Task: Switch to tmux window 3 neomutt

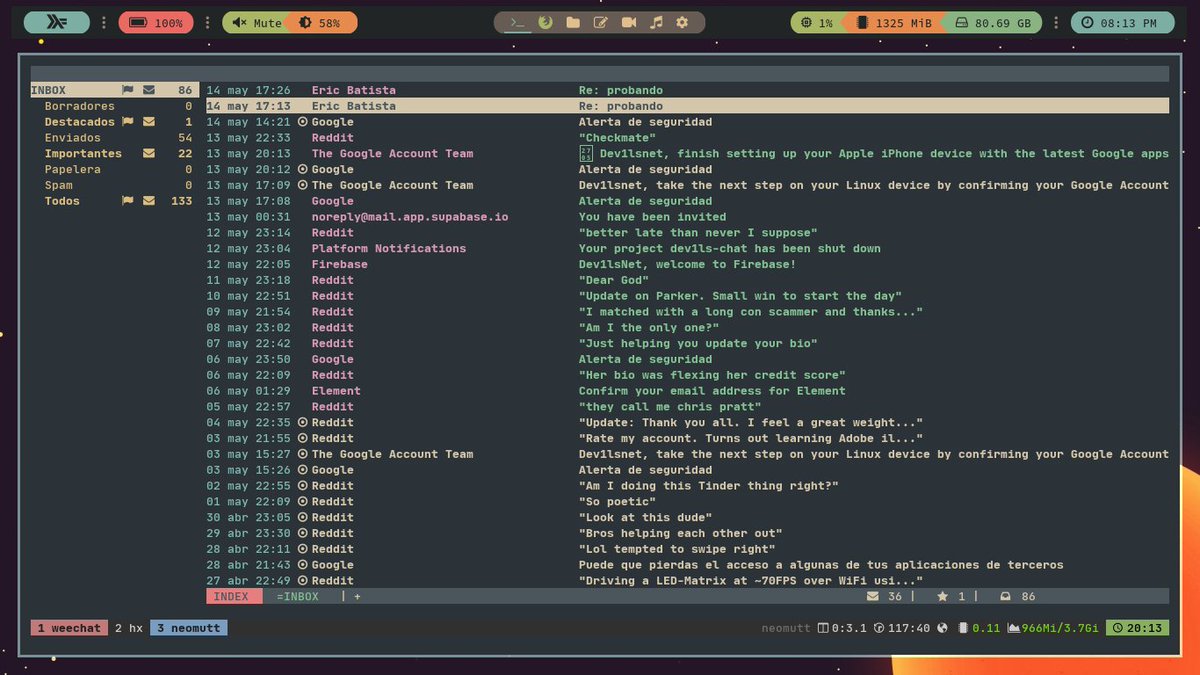Action: [189, 628]
